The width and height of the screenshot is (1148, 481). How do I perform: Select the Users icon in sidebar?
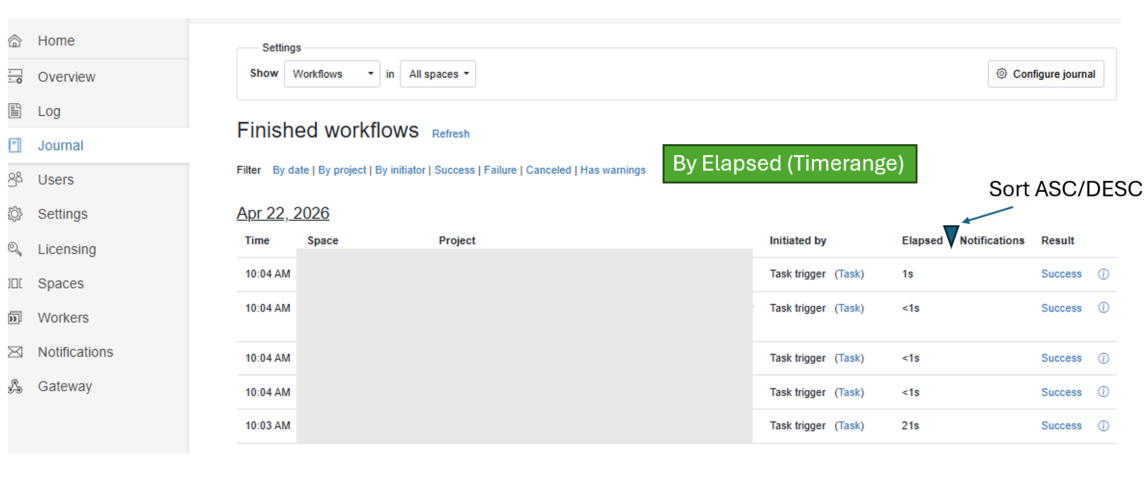(x=15, y=180)
